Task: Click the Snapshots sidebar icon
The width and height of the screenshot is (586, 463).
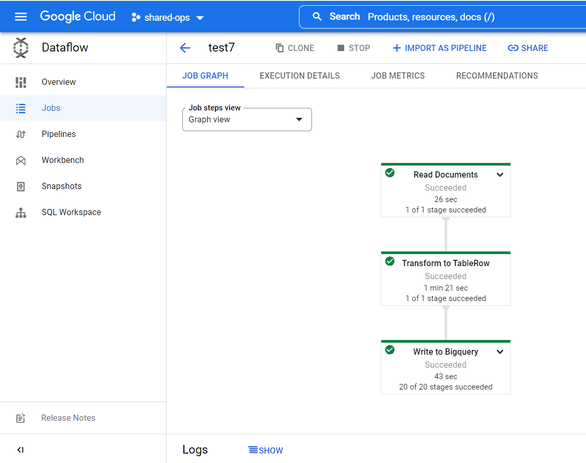Action: tap(21, 186)
